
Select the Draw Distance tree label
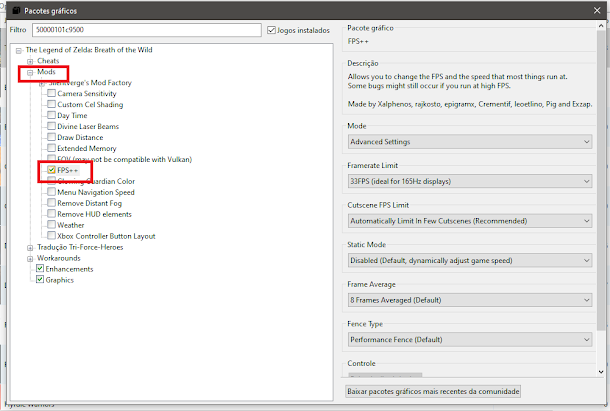pos(80,137)
